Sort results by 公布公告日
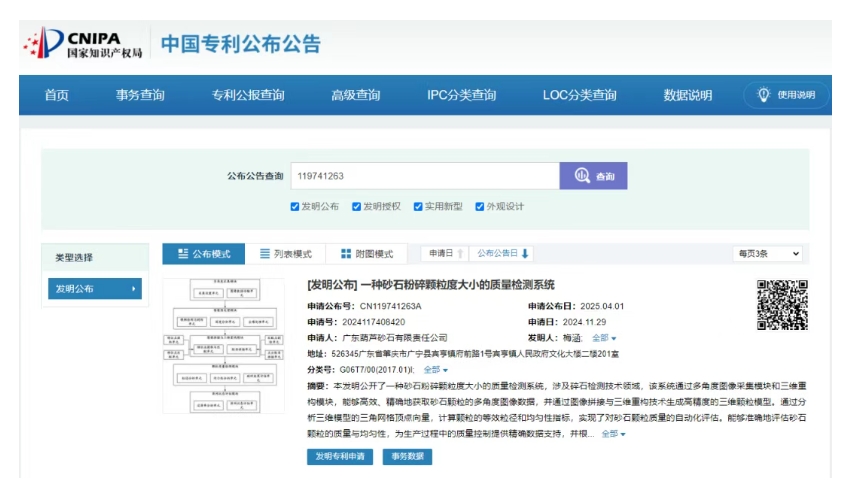This screenshot has width=846, height=488. 502,254
